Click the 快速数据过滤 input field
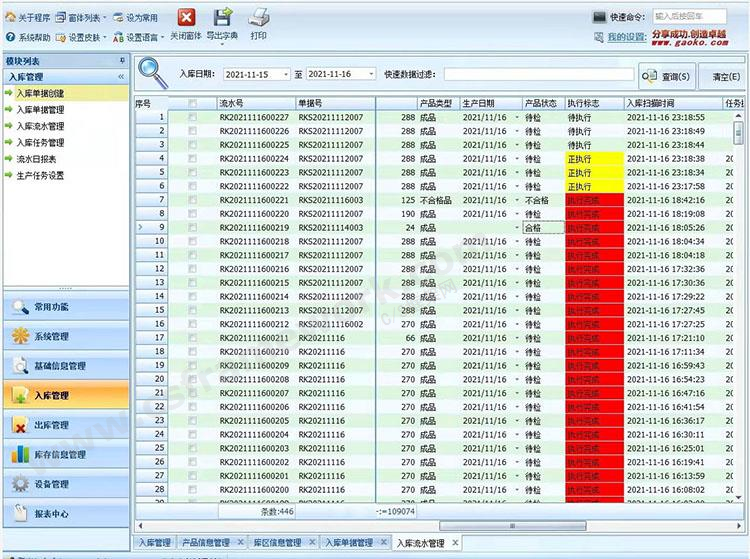Viewport: 750px width, 559px height. point(539,74)
